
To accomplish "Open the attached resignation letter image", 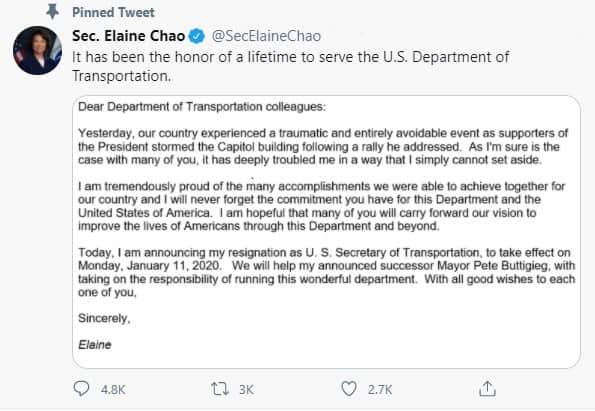I will (x=326, y=231).
